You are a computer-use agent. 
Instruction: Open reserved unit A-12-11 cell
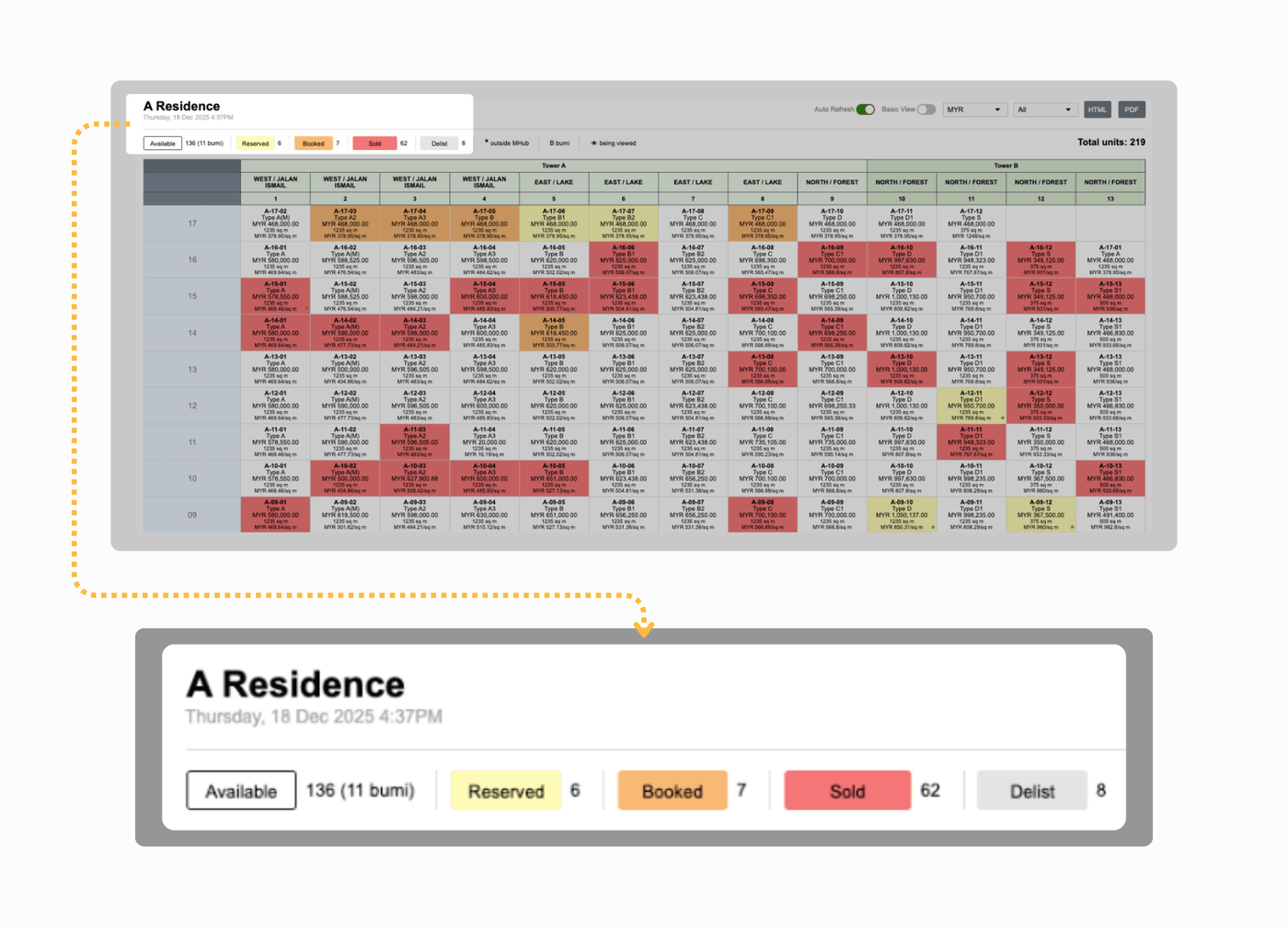click(972, 406)
